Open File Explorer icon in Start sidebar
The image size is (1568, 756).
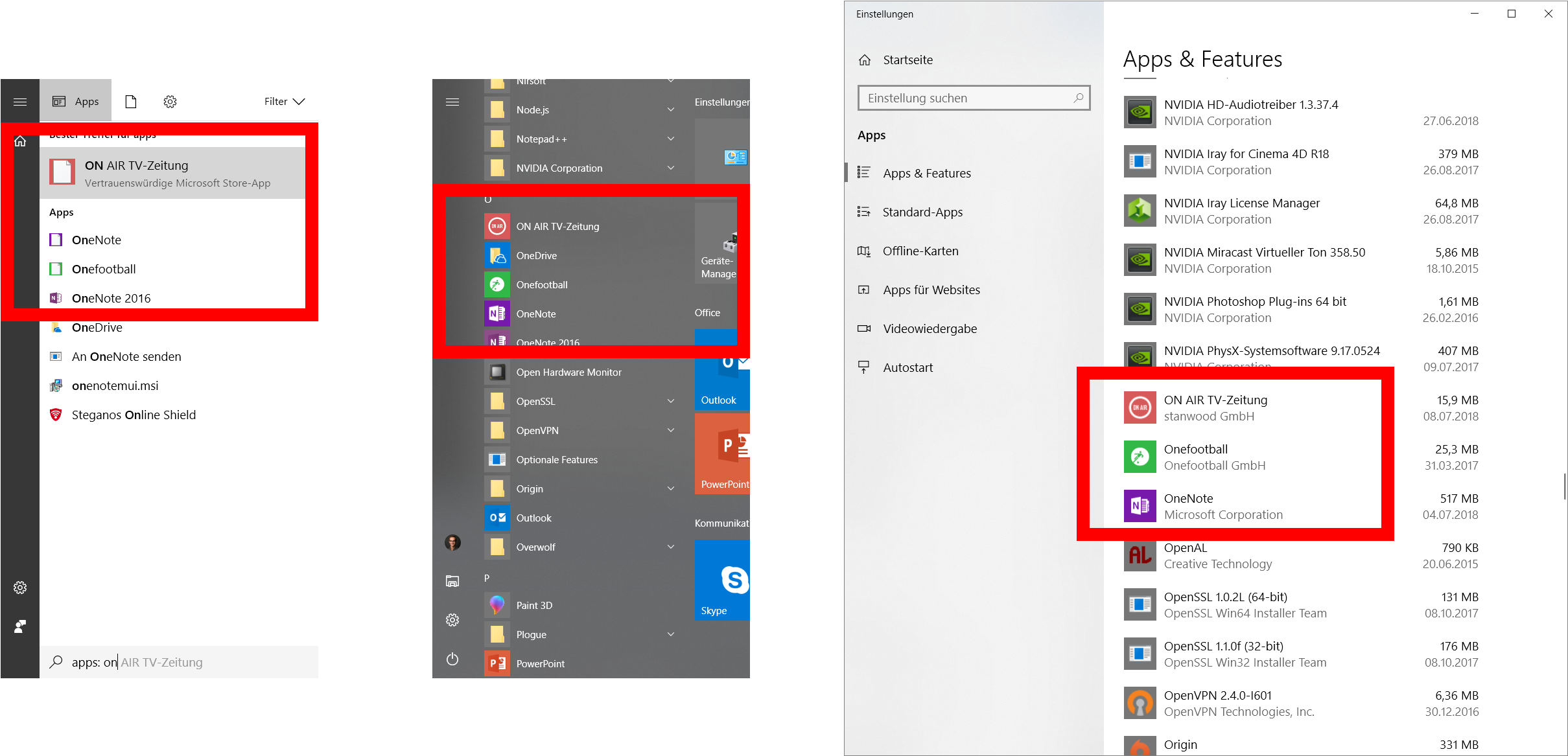coord(452,581)
